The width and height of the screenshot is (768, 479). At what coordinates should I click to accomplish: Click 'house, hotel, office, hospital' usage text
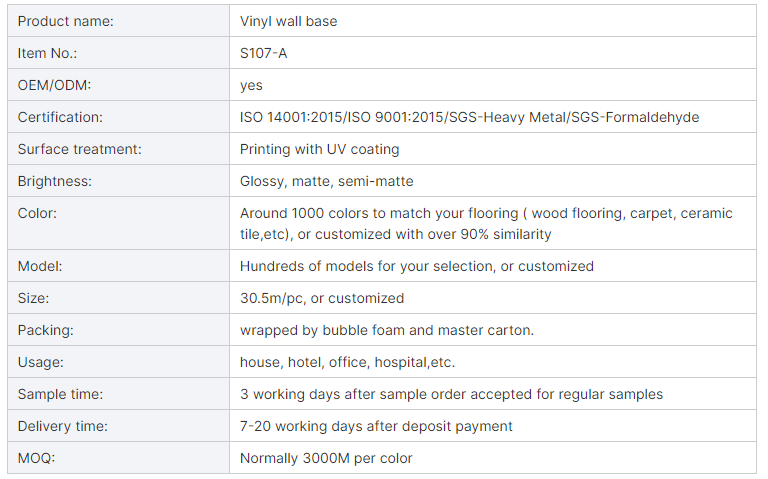[x=347, y=362]
